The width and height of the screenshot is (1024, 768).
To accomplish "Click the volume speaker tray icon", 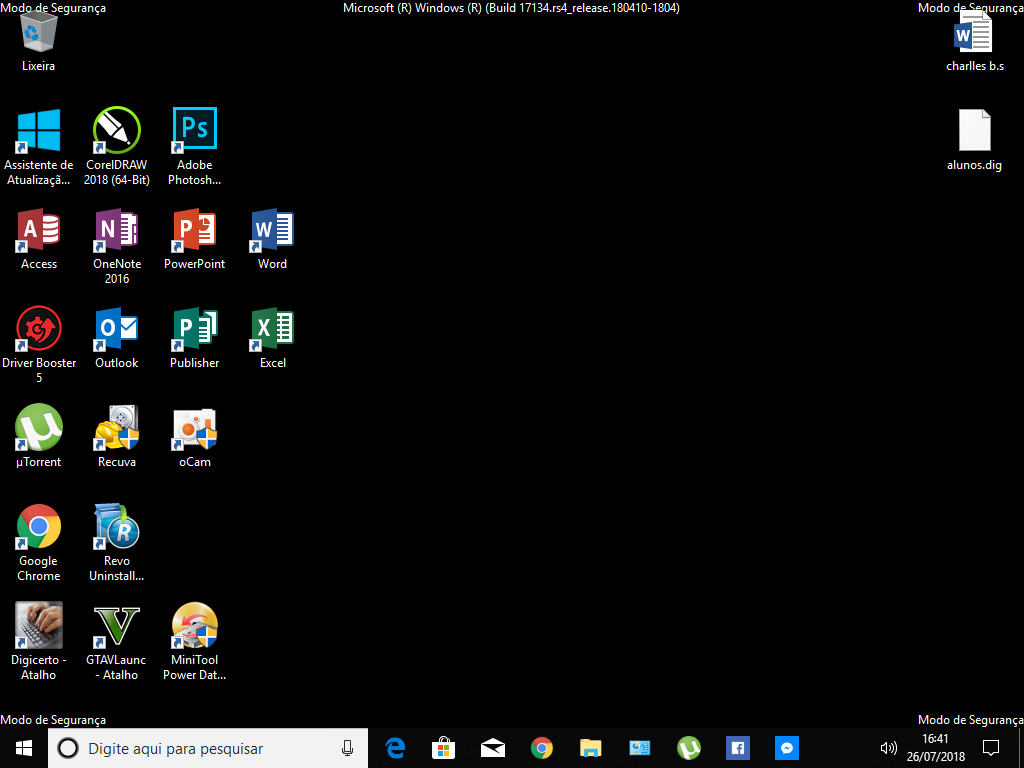I will [x=888, y=748].
